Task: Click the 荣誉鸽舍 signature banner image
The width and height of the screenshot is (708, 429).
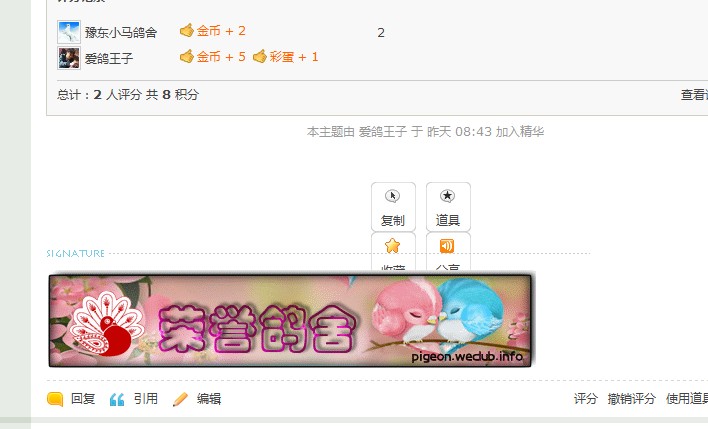Action: click(x=290, y=321)
